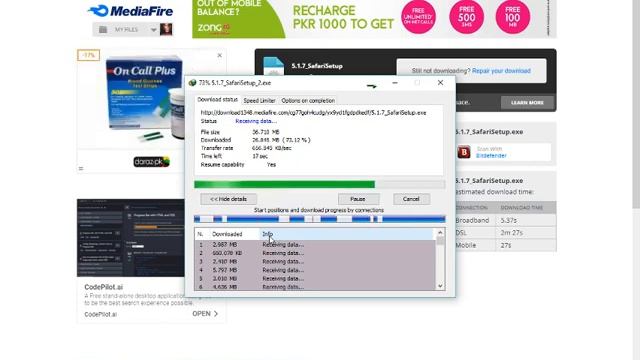Click the connections list scroll up arrow
This screenshot has height=360, width=640.
point(440,233)
